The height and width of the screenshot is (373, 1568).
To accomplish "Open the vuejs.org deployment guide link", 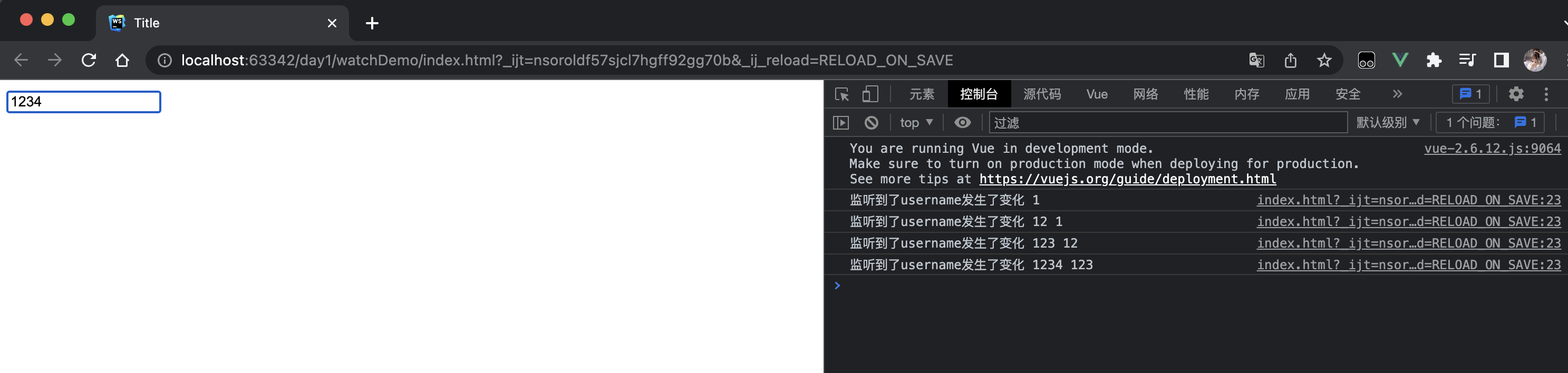I will 1127,180.
